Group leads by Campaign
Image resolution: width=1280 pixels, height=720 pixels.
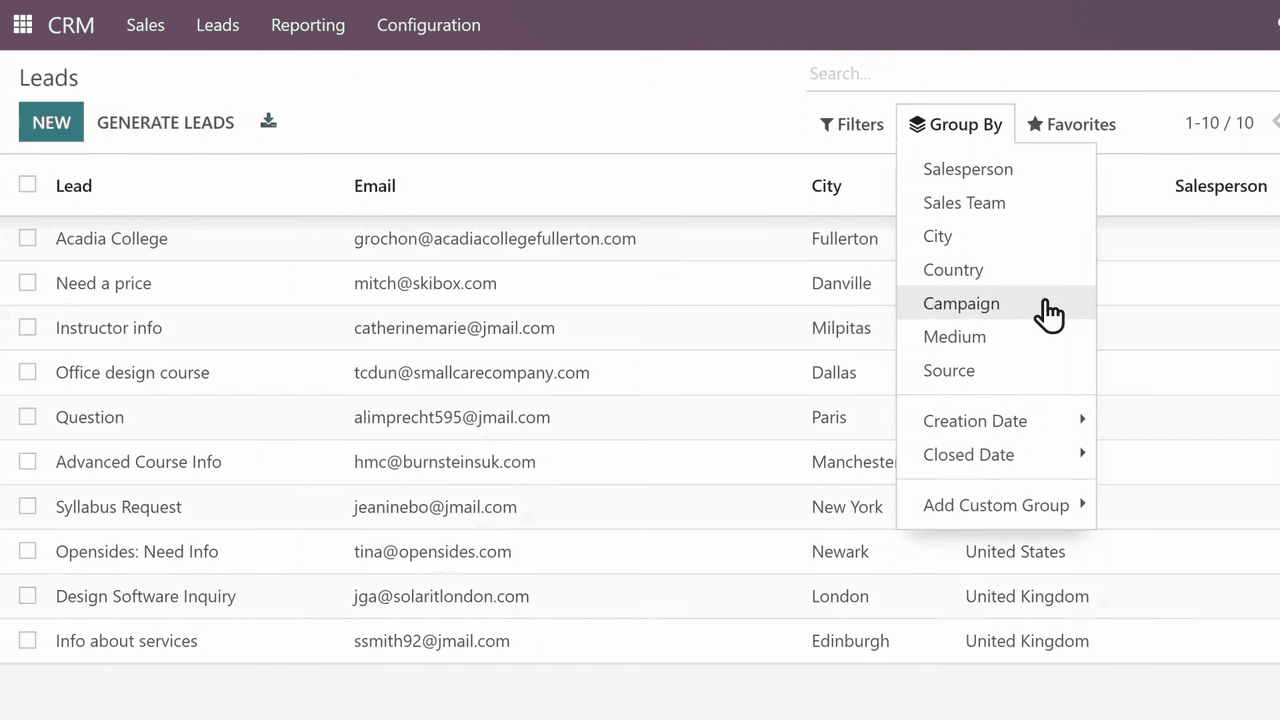coord(961,303)
